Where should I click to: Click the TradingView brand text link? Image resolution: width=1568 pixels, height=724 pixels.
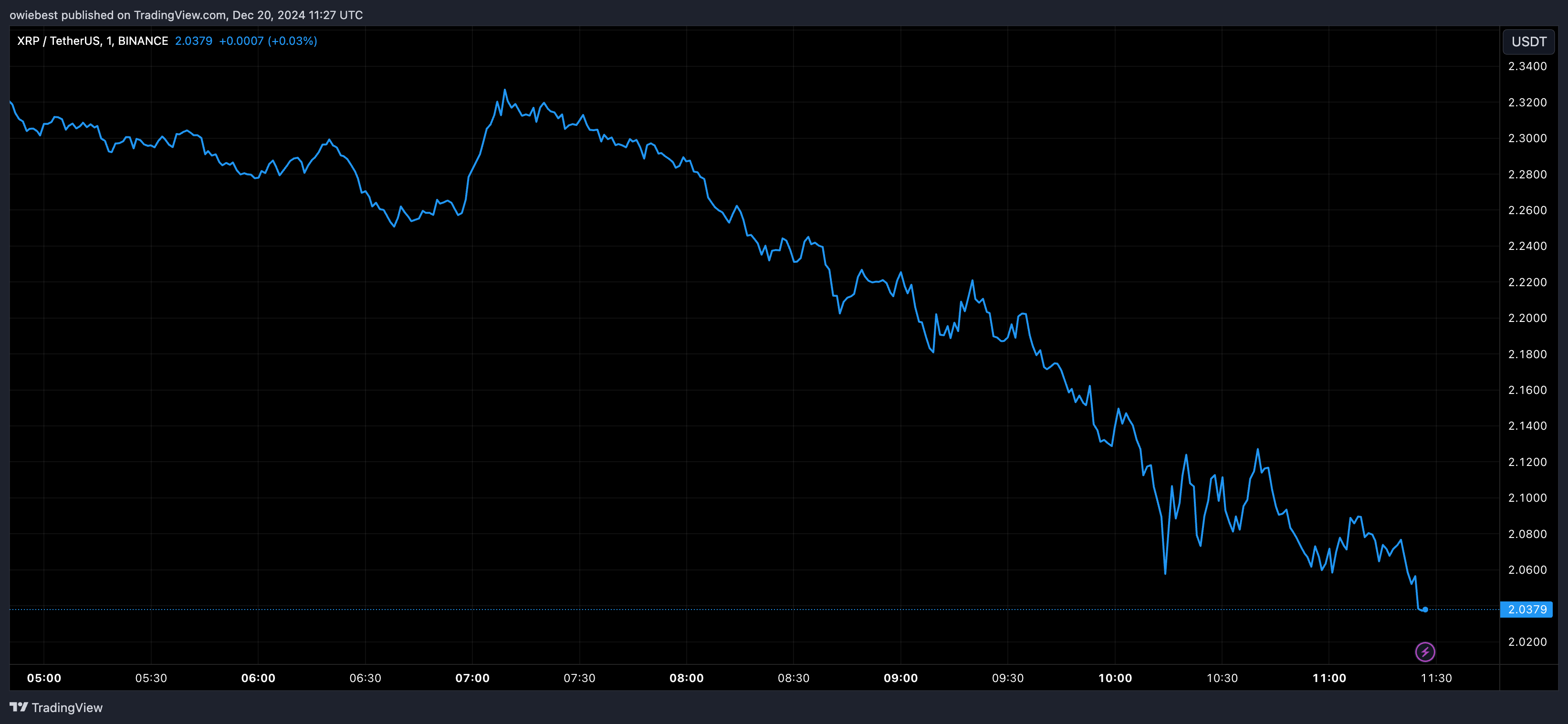coord(67,708)
